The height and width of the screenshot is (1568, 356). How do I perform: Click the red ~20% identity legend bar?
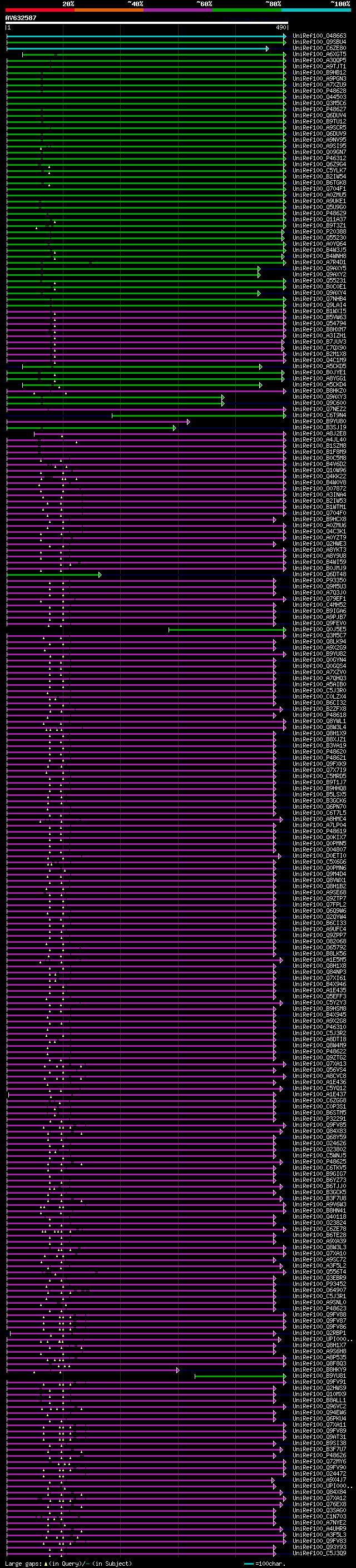coord(39,10)
